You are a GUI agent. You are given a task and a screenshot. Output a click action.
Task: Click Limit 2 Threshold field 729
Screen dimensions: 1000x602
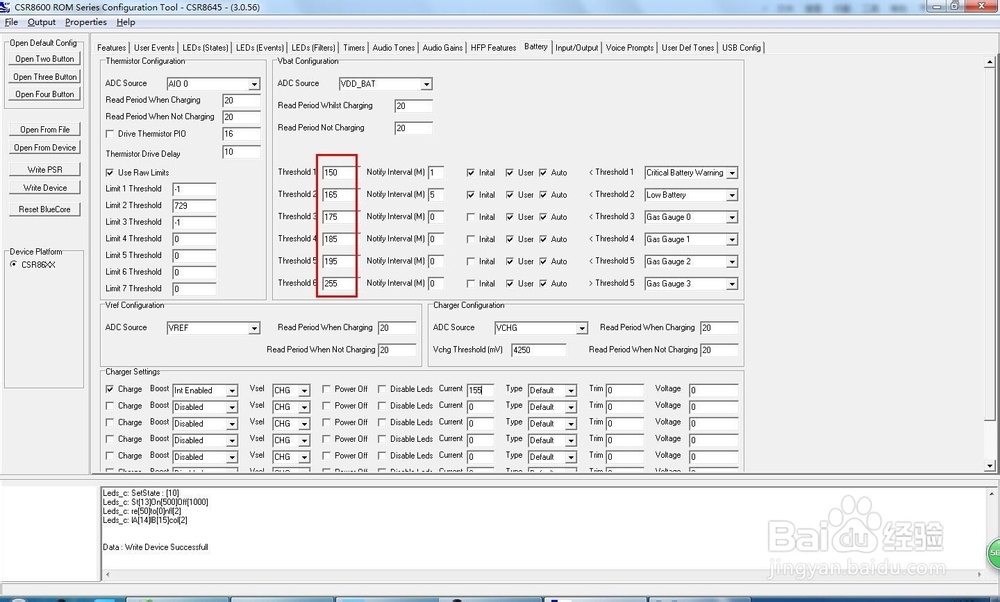coord(194,205)
